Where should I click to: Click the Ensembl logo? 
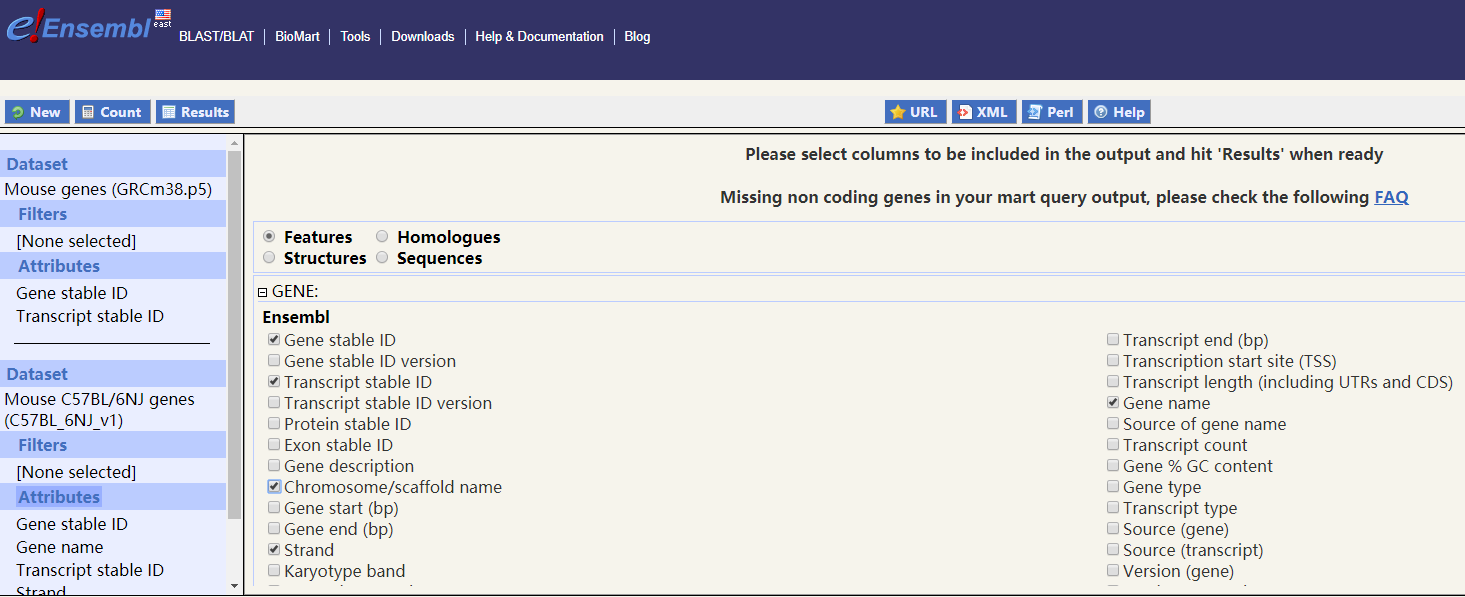point(80,26)
